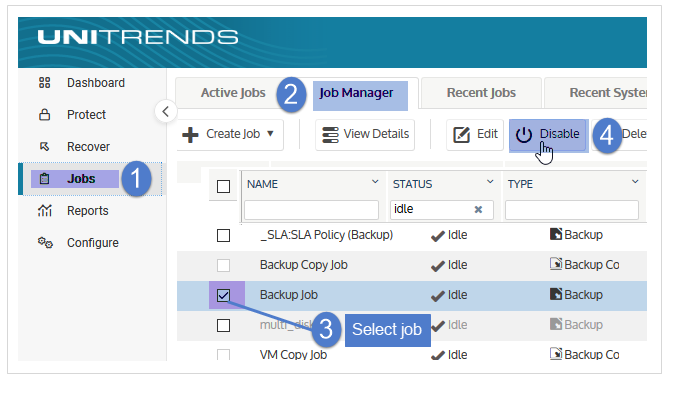Click the Disable power icon
The image size is (682, 394).
[x=524, y=135]
